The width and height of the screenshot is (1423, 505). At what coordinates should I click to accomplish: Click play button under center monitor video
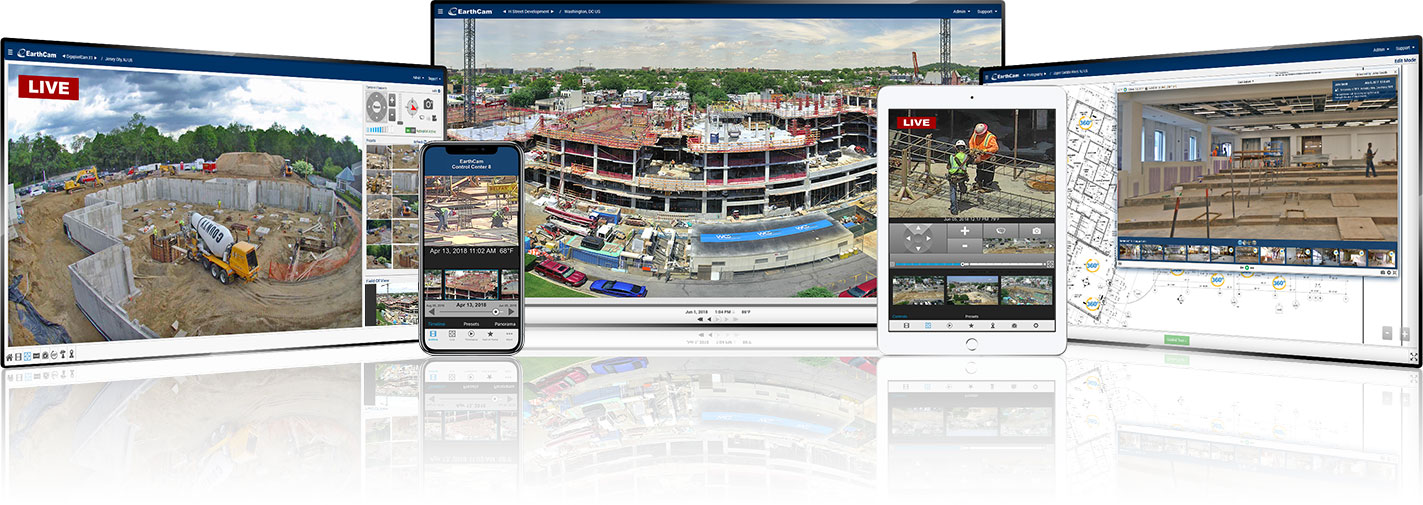718,319
